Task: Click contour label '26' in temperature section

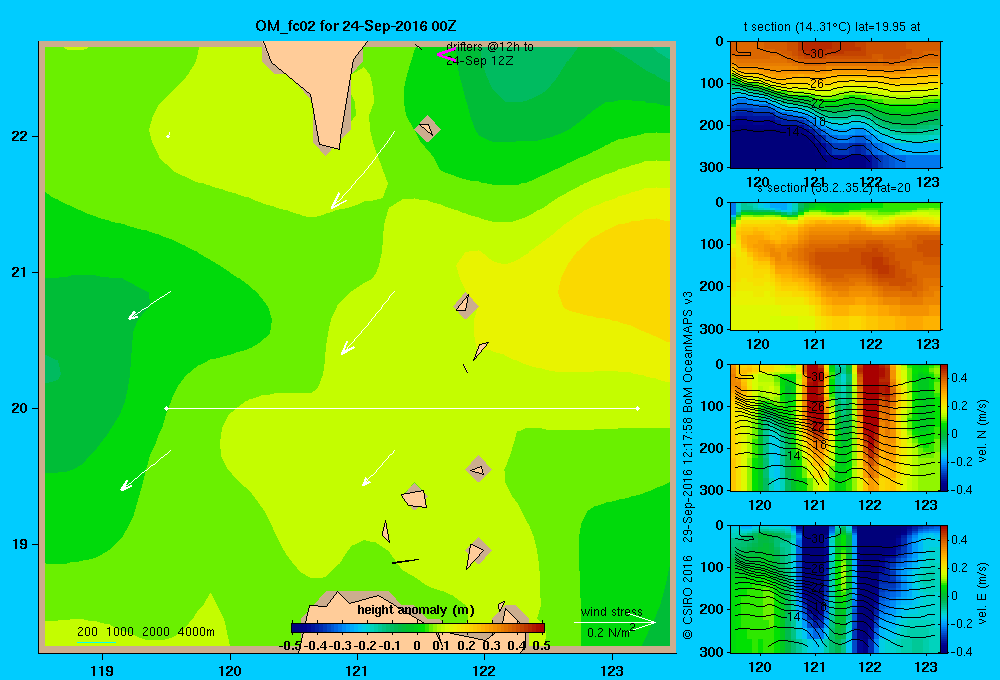Action: pyautogui.click(x=817, y=84)
